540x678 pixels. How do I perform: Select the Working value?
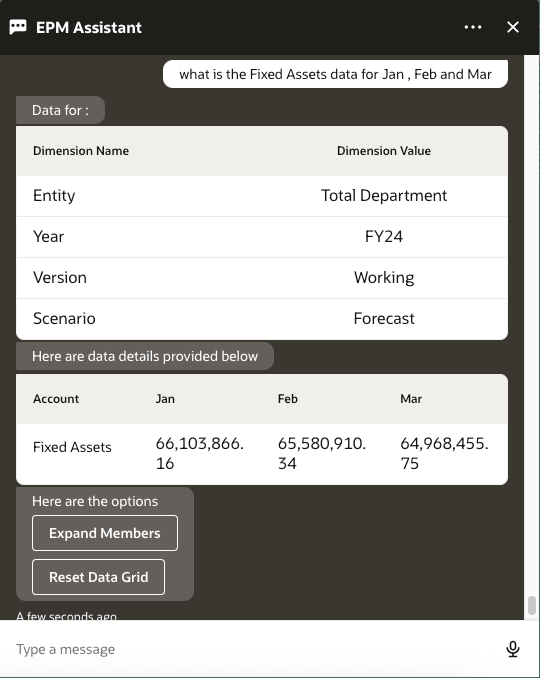click(384, 278)
